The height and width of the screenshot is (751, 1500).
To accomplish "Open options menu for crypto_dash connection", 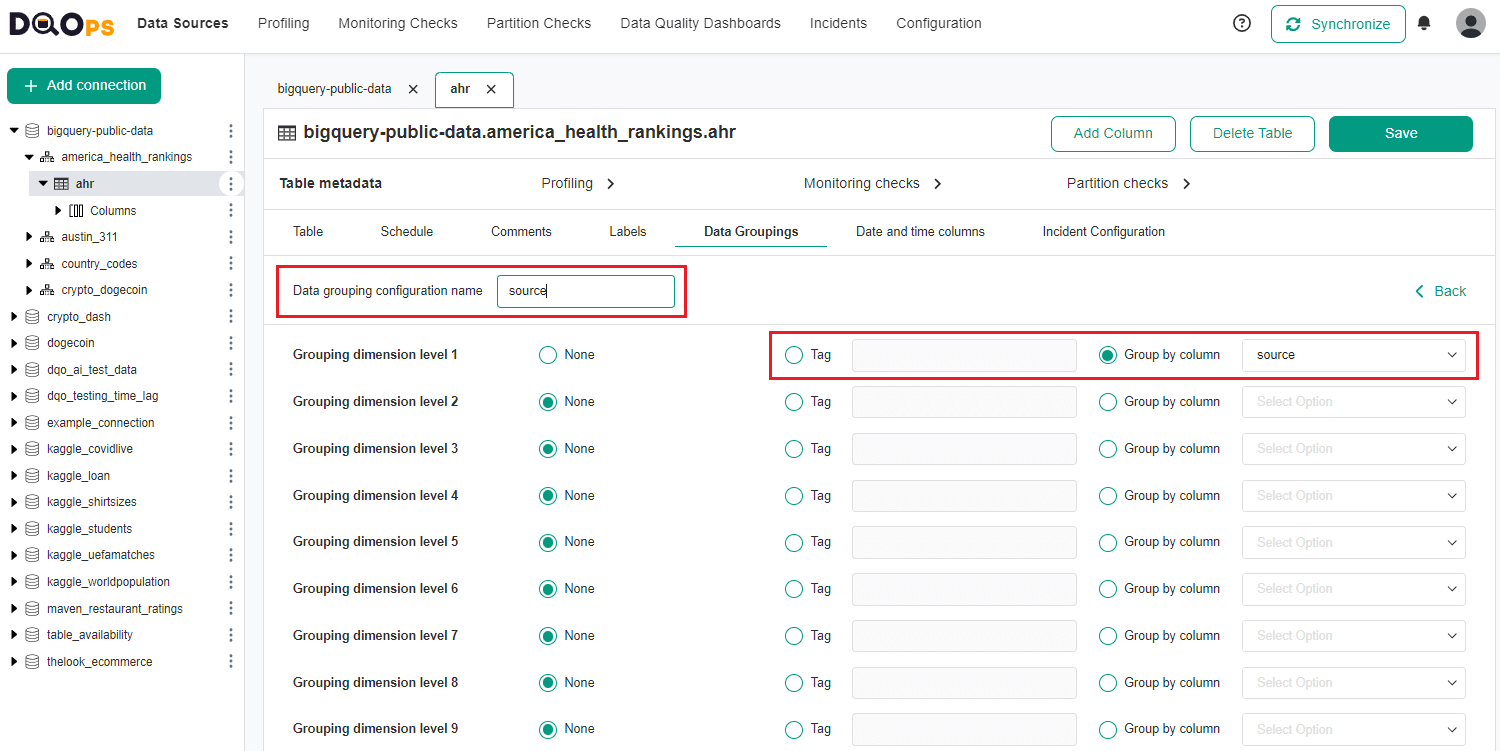I will click(231, 317).
